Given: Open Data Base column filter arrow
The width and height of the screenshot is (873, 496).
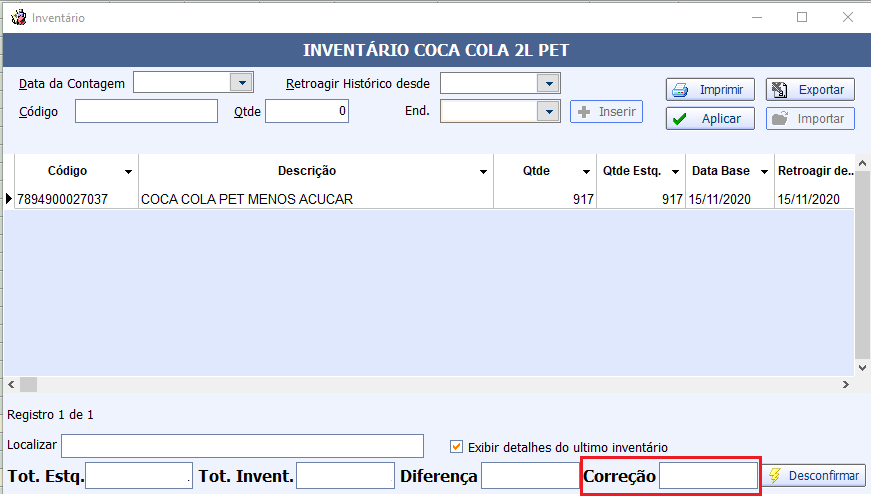Looking at the screenshot, I should pos(764,171).
